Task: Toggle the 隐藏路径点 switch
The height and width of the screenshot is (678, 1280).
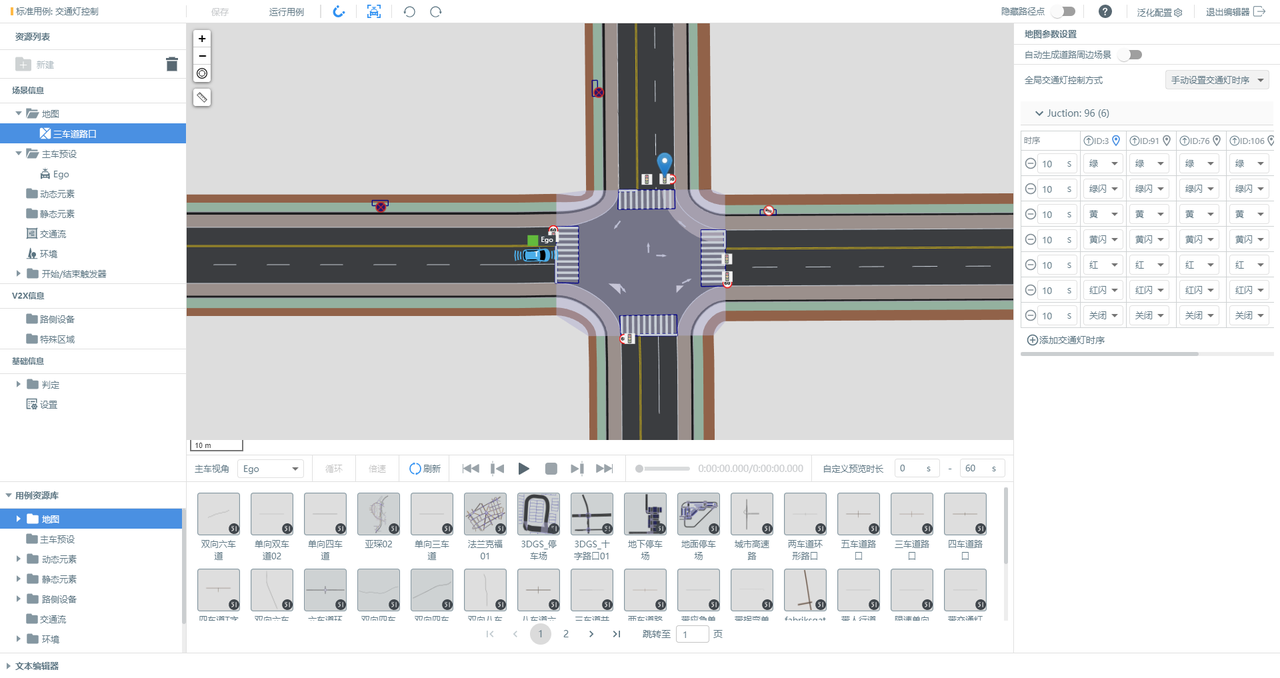Action: tap(1063, 12)
